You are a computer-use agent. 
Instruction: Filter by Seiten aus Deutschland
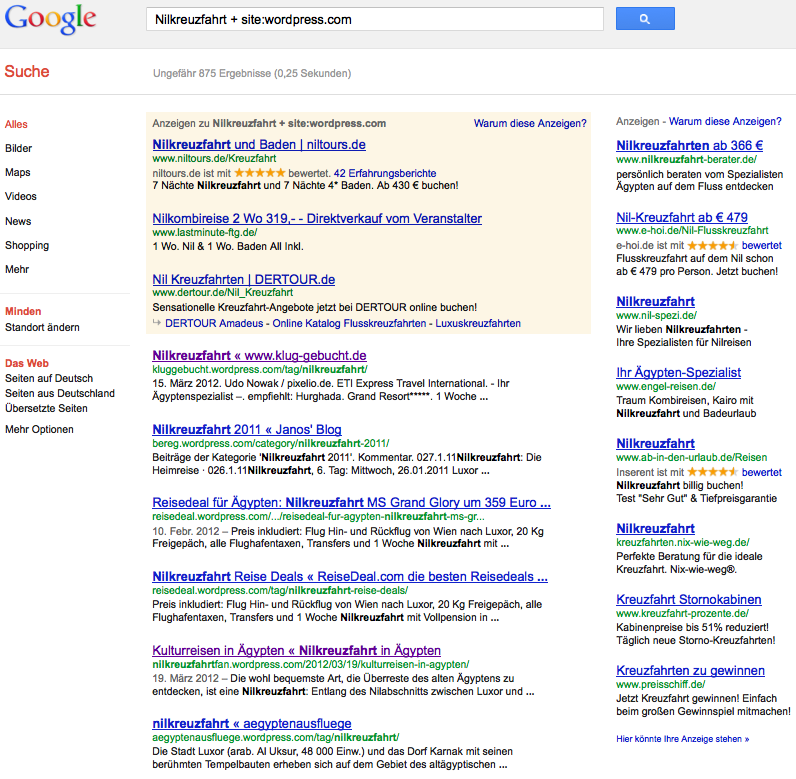point(60,393)
